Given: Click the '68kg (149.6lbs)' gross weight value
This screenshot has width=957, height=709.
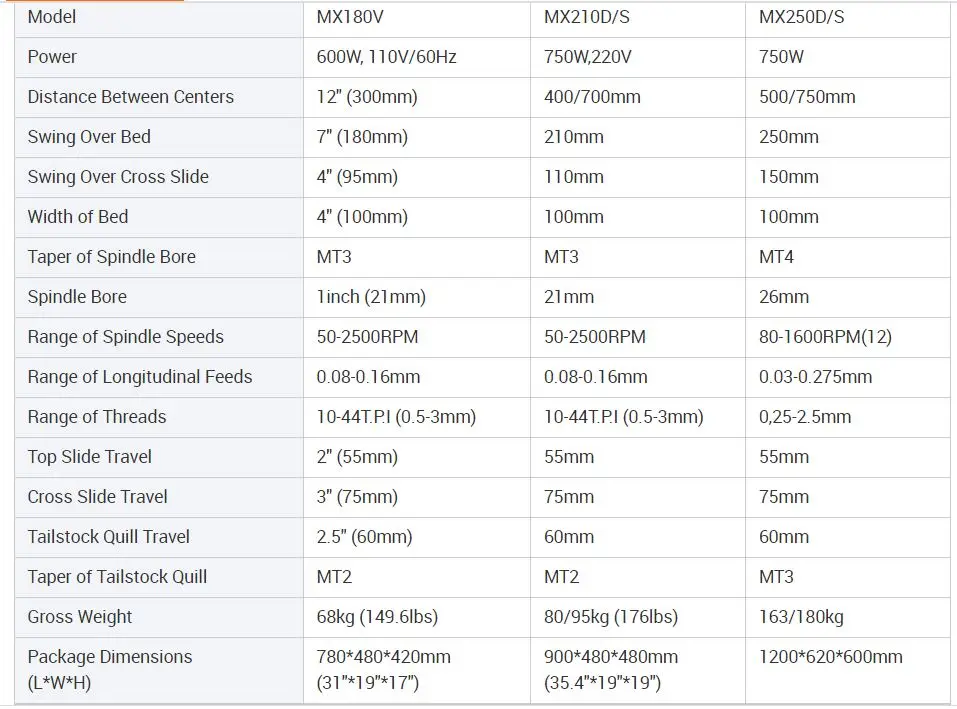Looking at the screenshot, I should pos(377,617).
